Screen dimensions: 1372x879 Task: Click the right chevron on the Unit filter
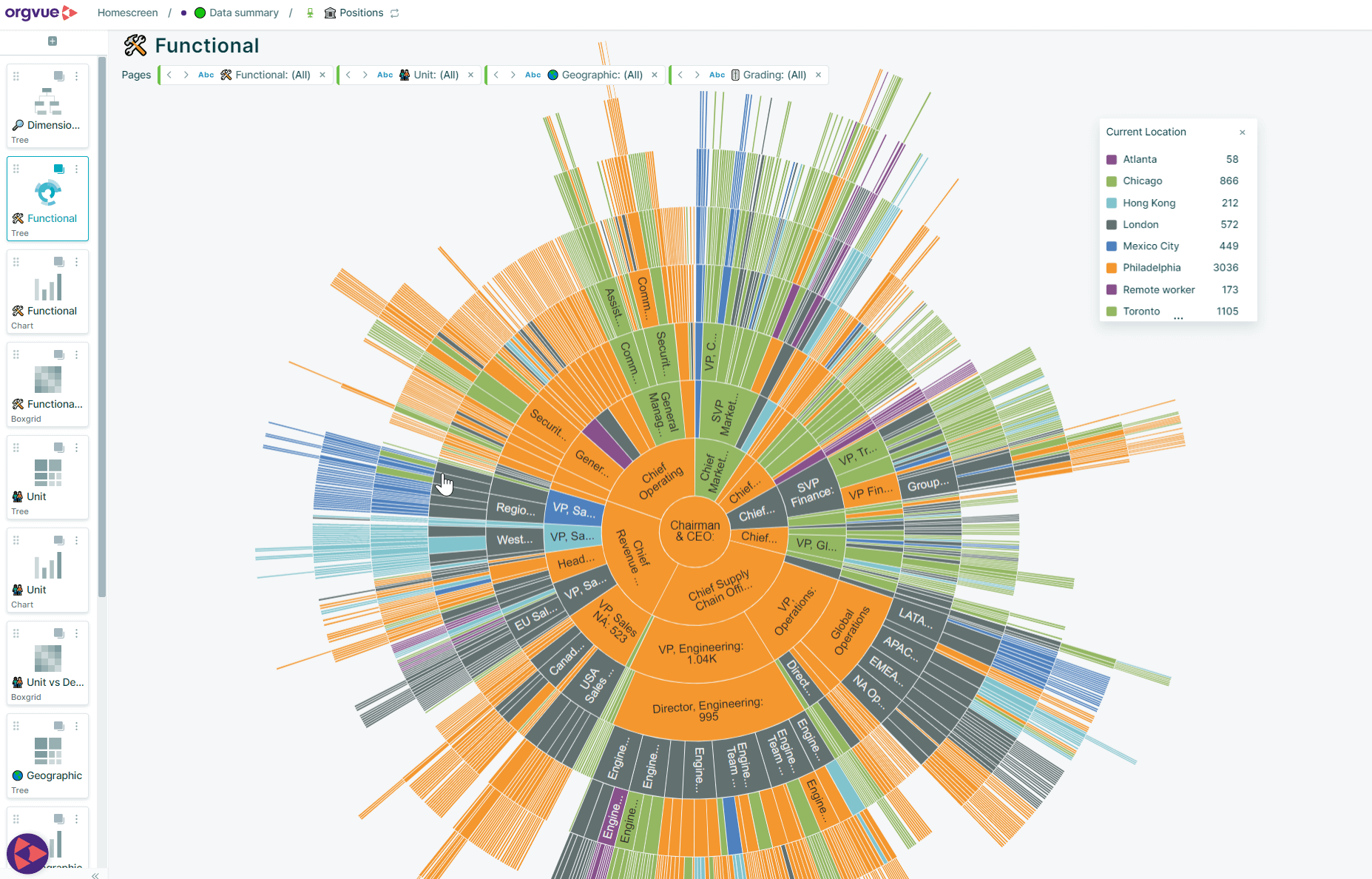click(x=365, y=74)
